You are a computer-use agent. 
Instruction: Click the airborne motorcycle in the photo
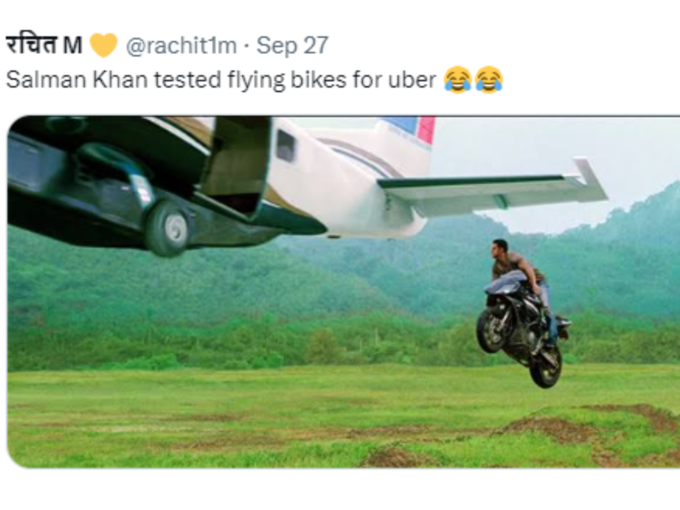tap(523, 329)
